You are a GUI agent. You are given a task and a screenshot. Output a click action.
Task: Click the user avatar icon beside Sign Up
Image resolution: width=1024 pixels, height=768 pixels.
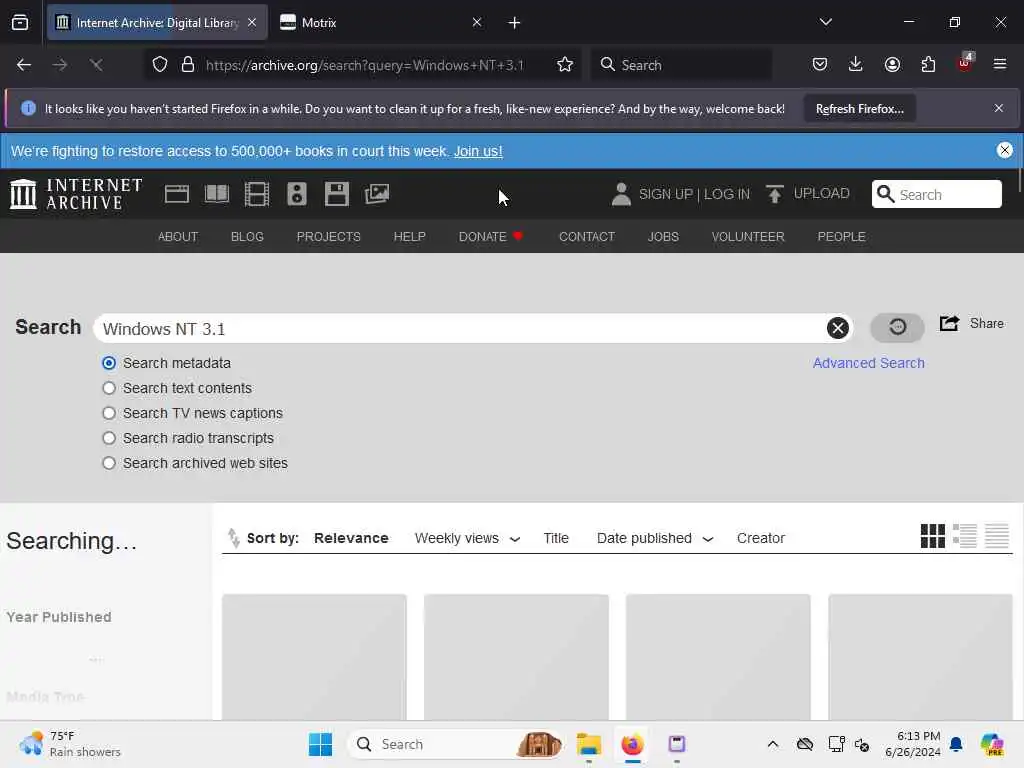pos(621,194)
